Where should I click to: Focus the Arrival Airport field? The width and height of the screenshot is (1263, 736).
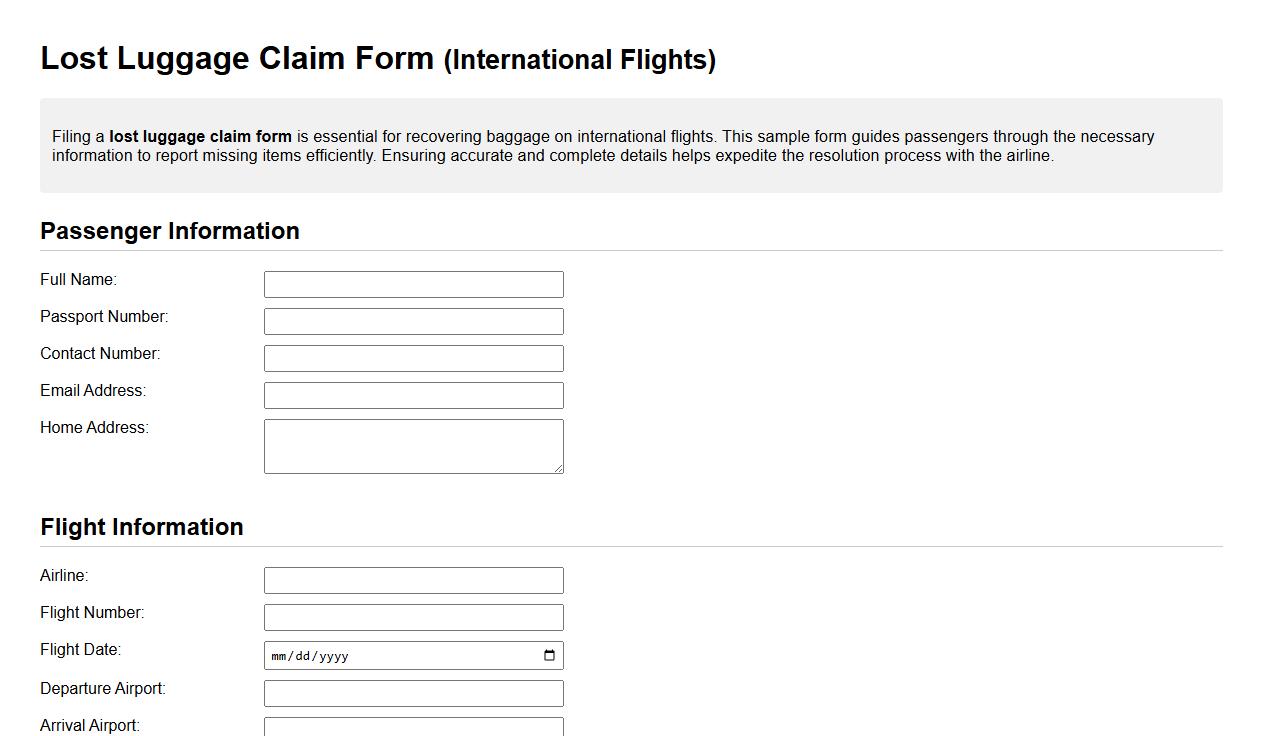413,727
